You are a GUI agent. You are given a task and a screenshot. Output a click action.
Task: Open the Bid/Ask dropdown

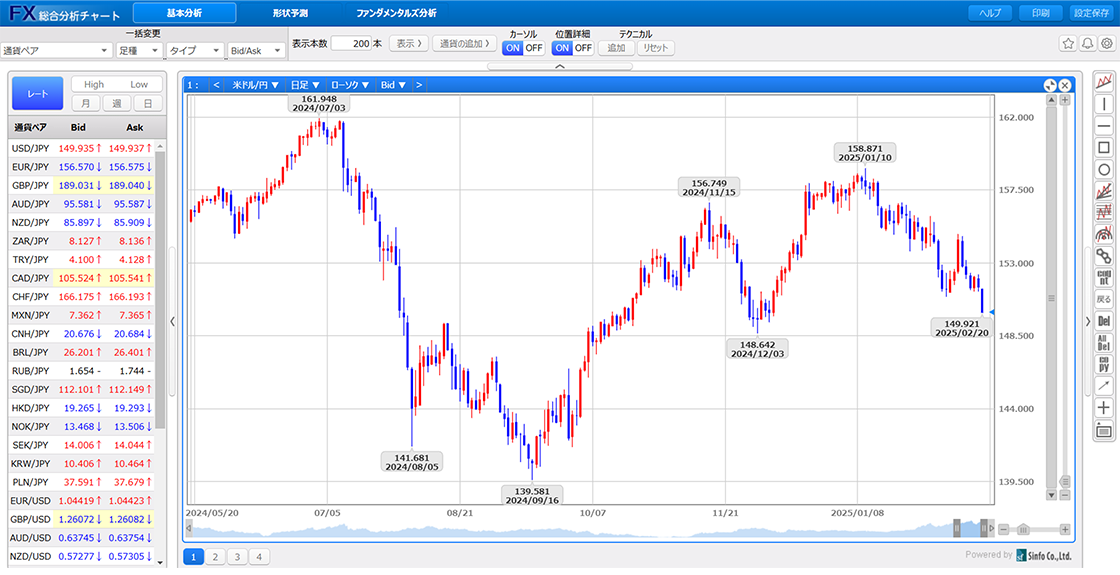(x=255, y=51)
